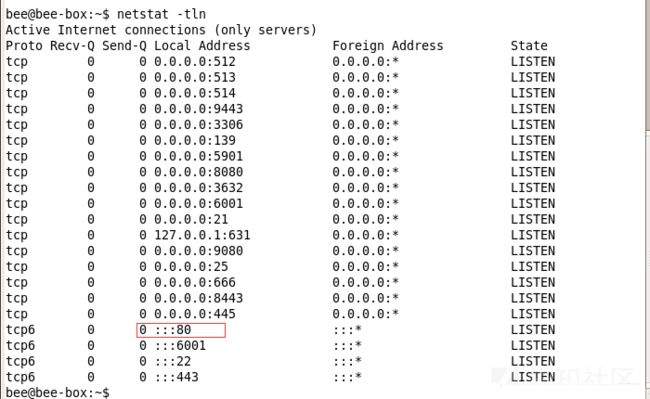Click the :::443 tcp6 address
The image size is (650, 399).
(177, 377)
